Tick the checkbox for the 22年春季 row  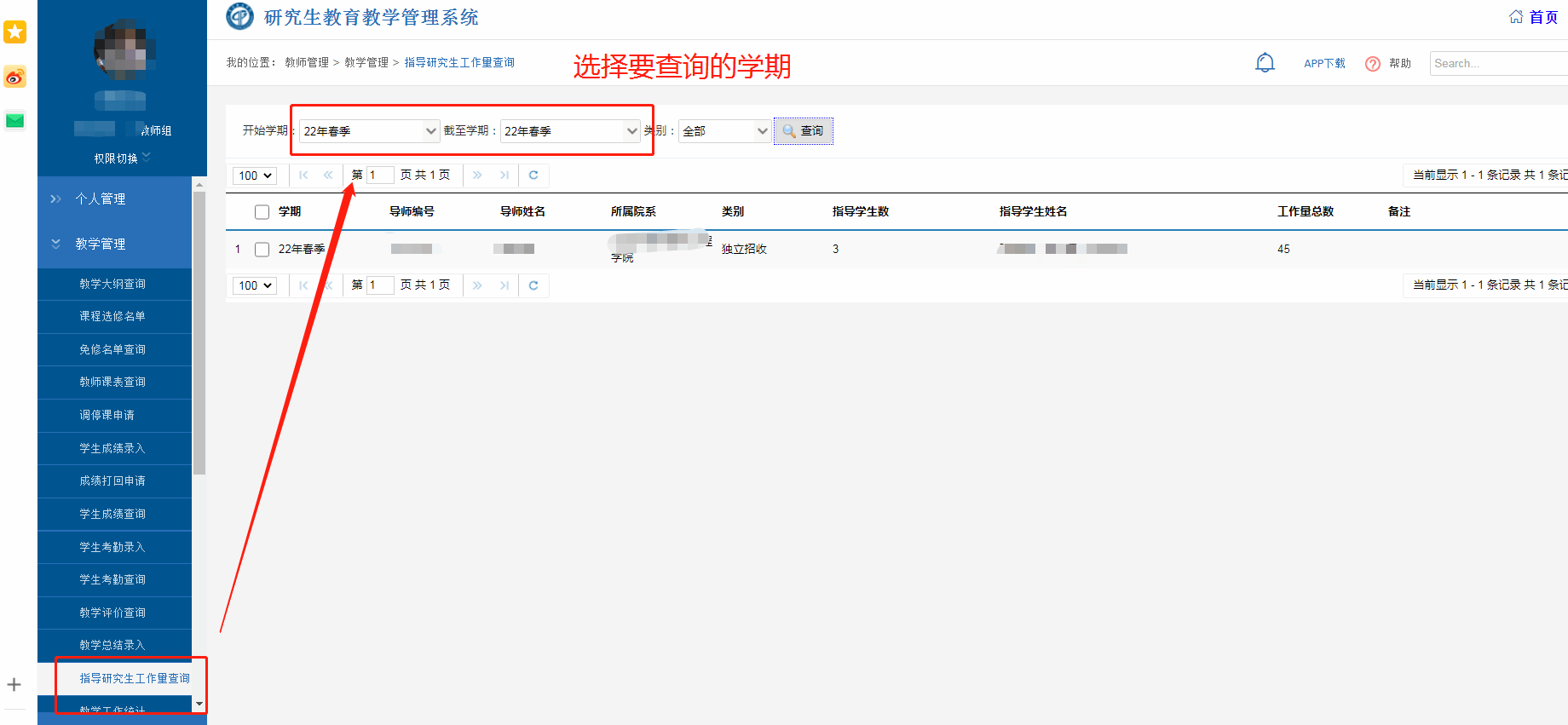(x=262, y=250)
